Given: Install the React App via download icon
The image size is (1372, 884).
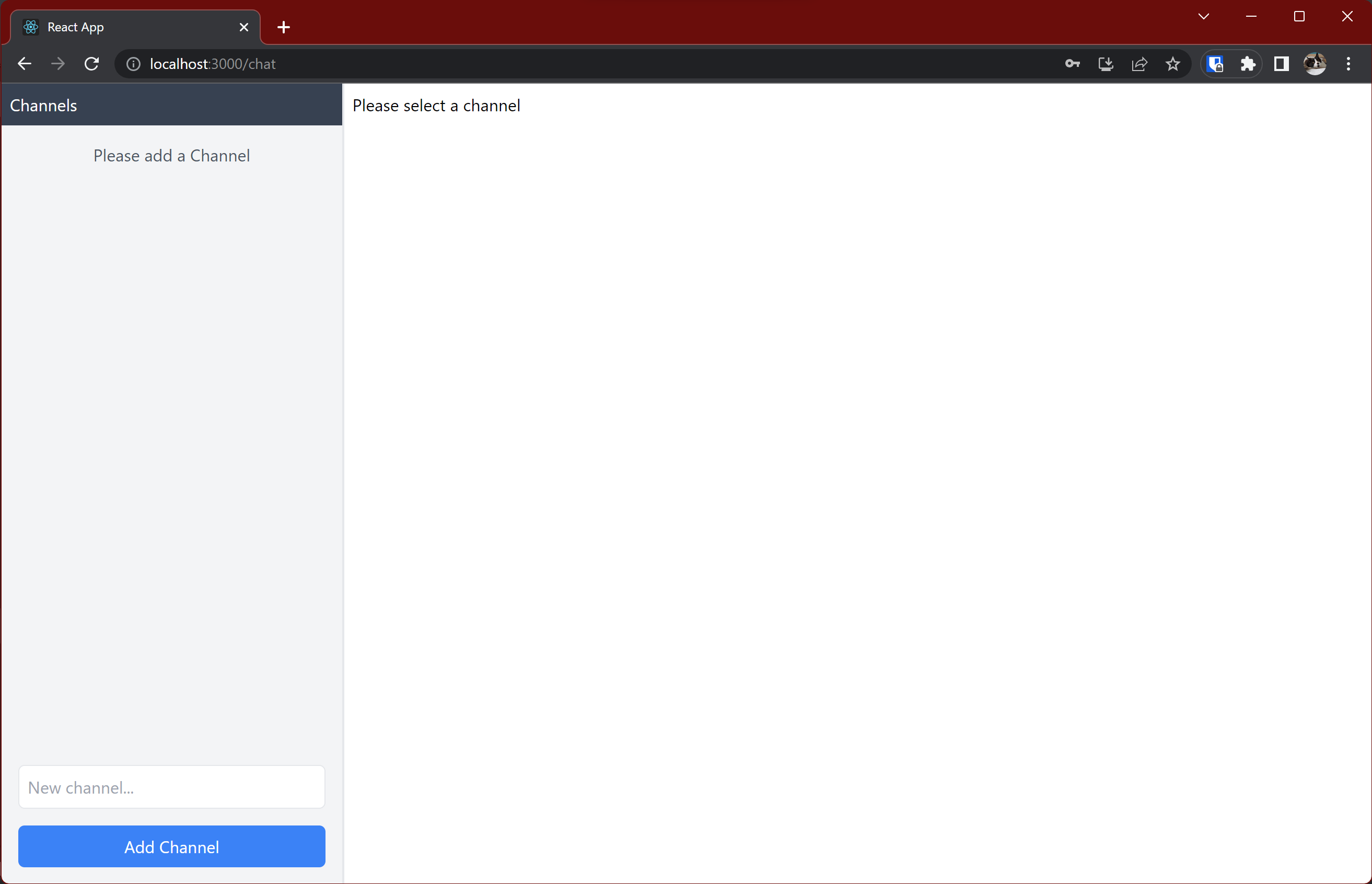Looking at the screenshot, I should [1105, 64].
